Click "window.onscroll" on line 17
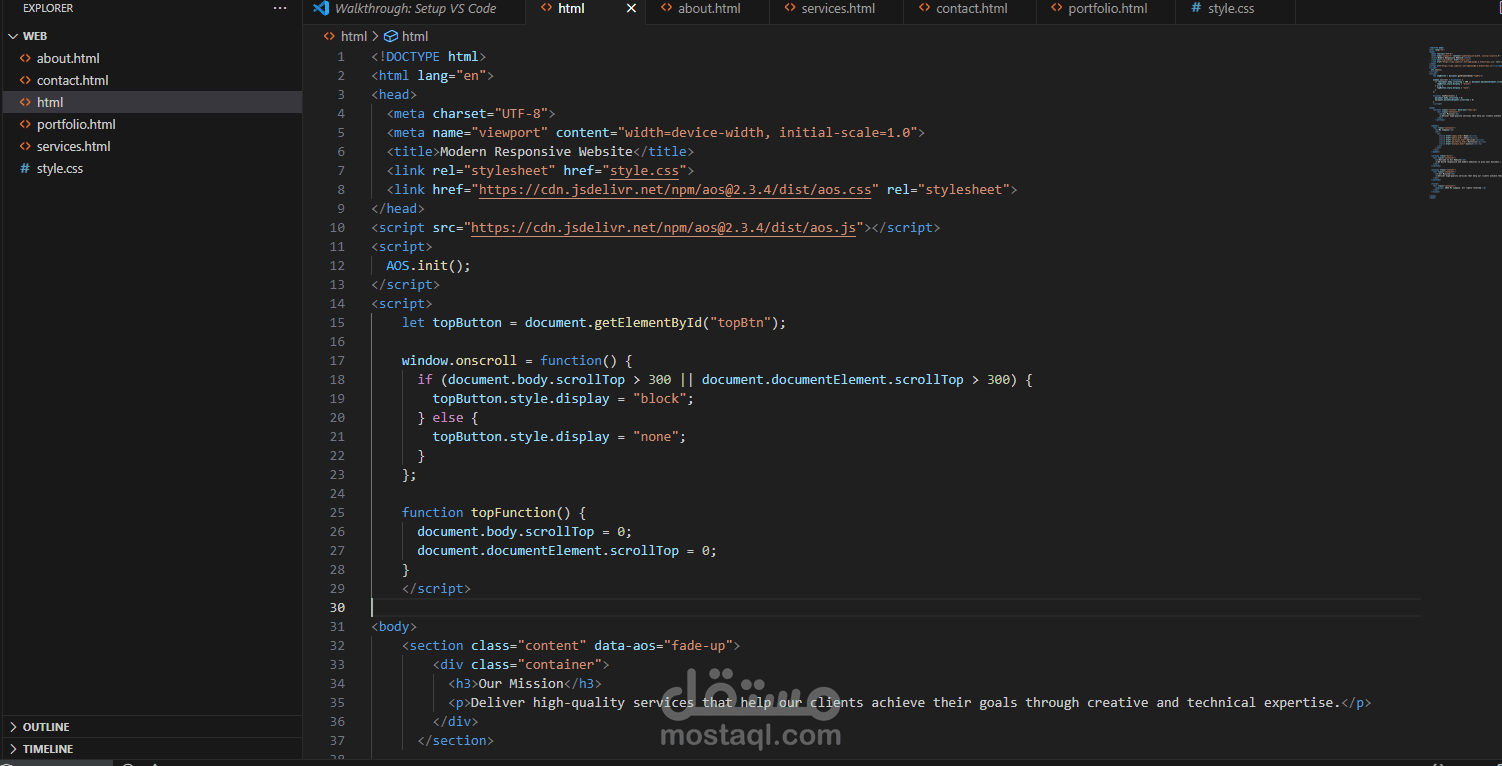 [459, 360]
